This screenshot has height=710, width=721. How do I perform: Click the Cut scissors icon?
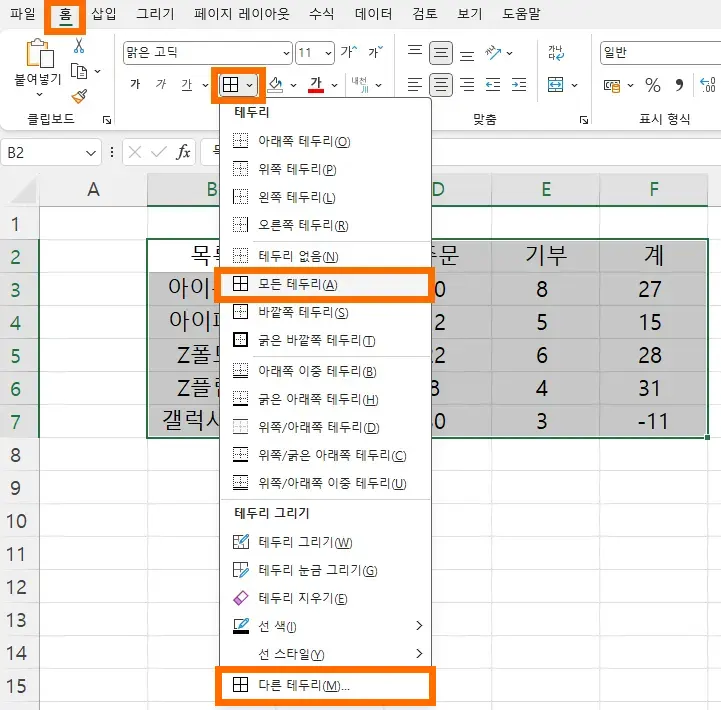79,46
